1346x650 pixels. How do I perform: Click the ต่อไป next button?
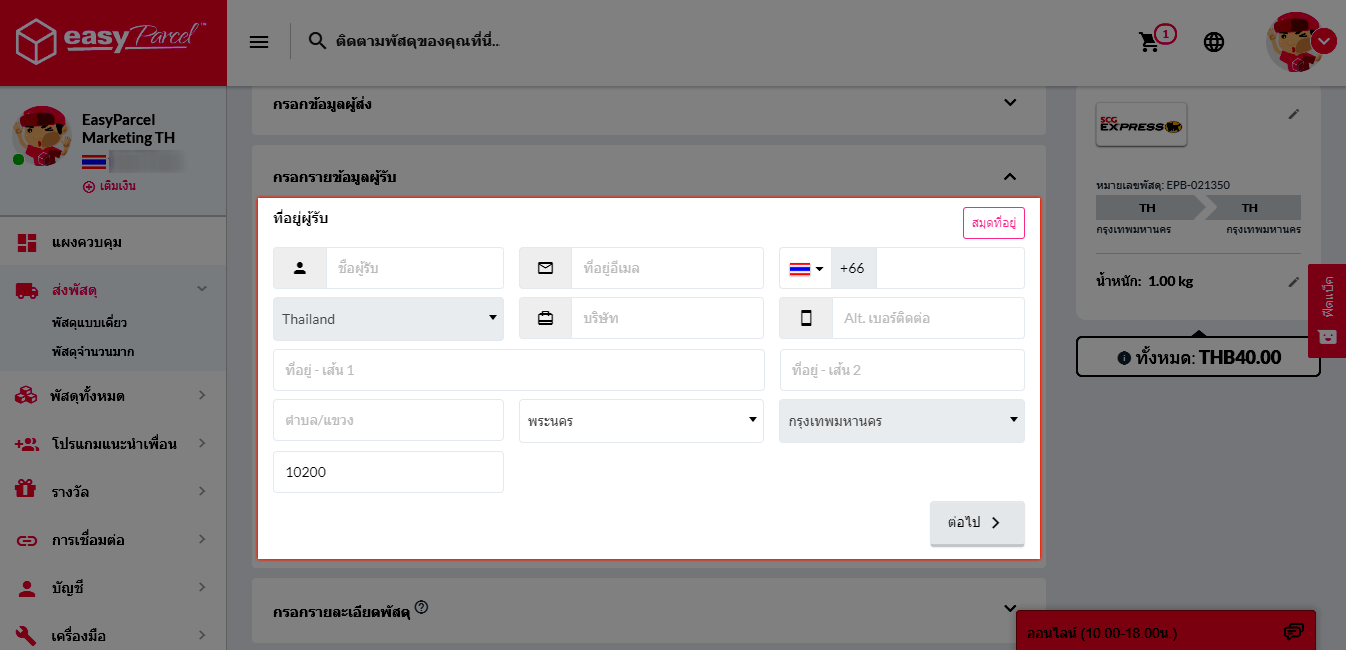click(977, 523)
